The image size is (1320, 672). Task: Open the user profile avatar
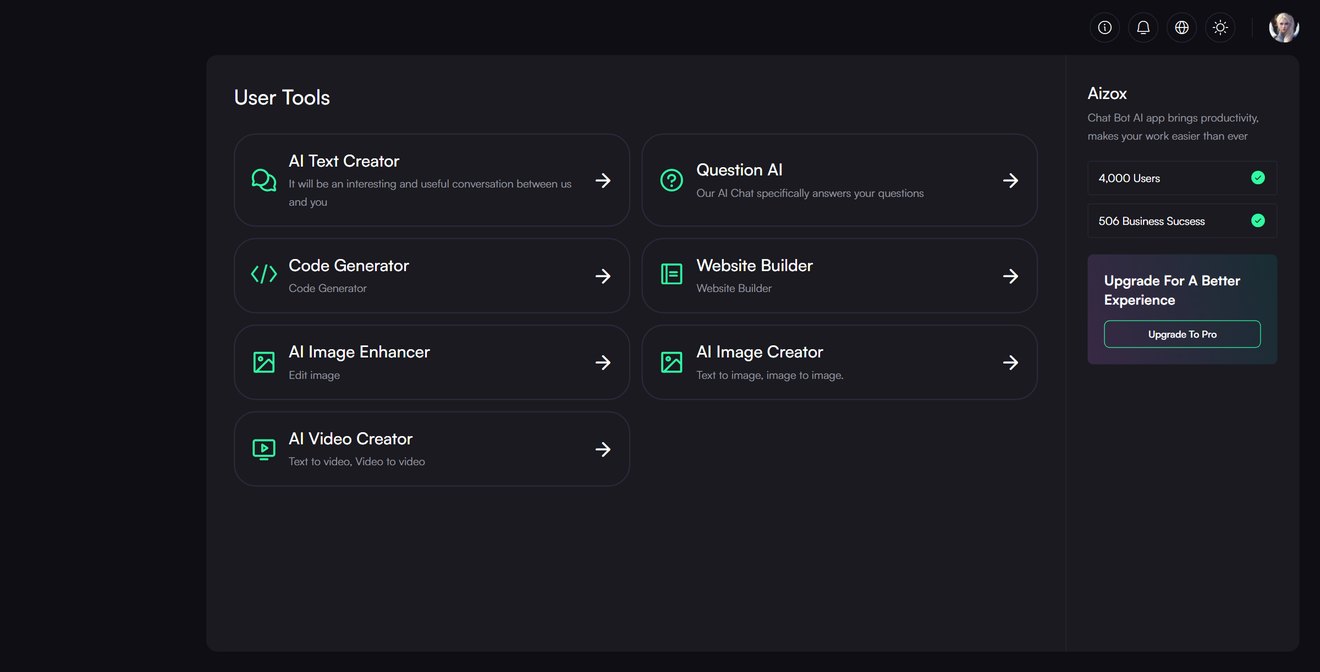tap(1284, 28)
